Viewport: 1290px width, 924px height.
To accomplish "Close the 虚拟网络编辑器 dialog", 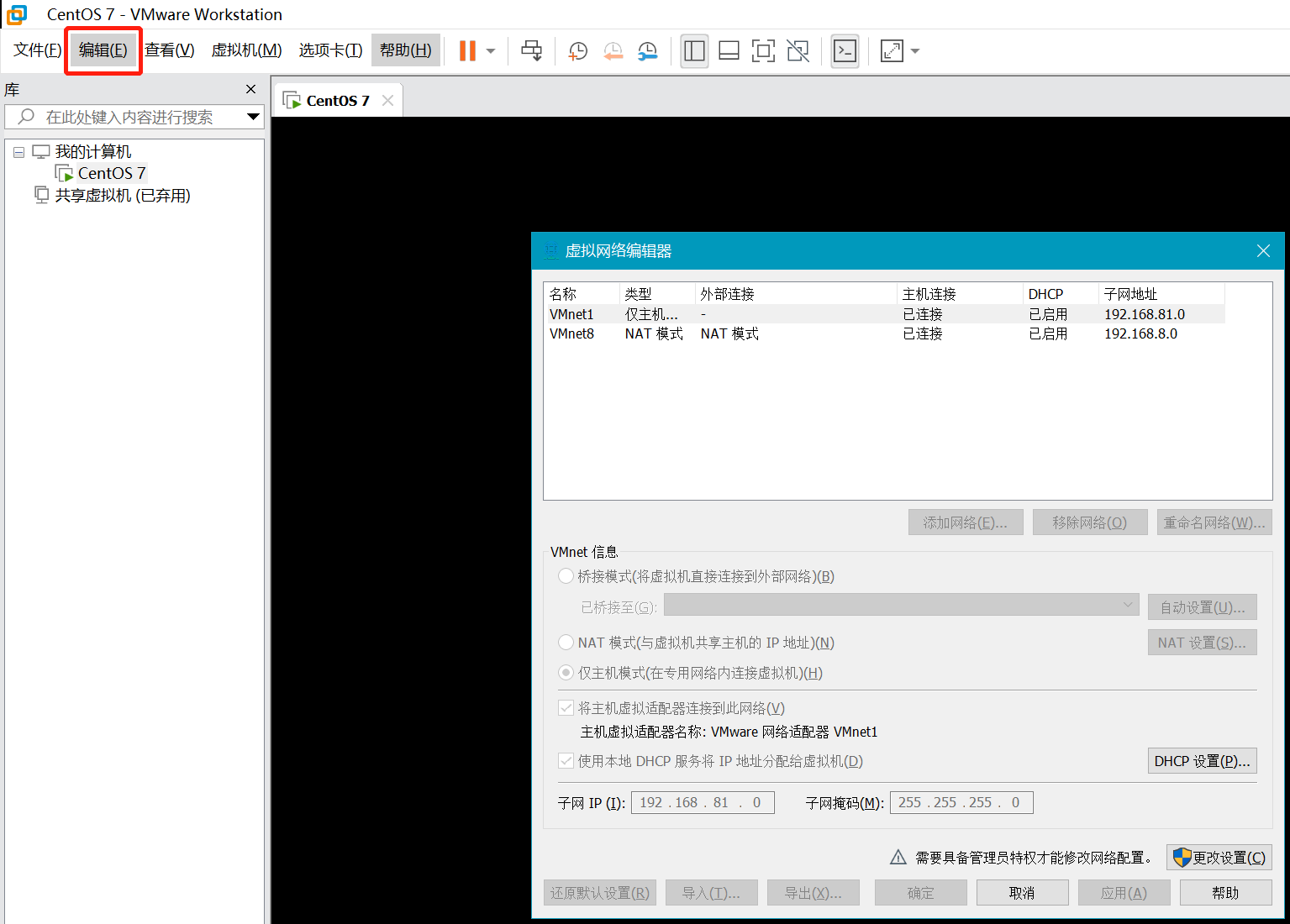I will pyautogui.click(x=1263, y=251).
